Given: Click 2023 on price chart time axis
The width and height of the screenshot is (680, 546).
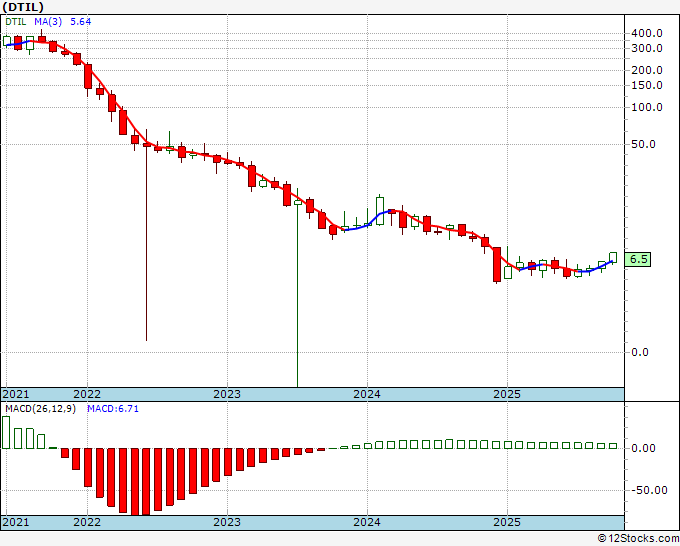Looking at the screenshot, I should [x=227, y=394].
